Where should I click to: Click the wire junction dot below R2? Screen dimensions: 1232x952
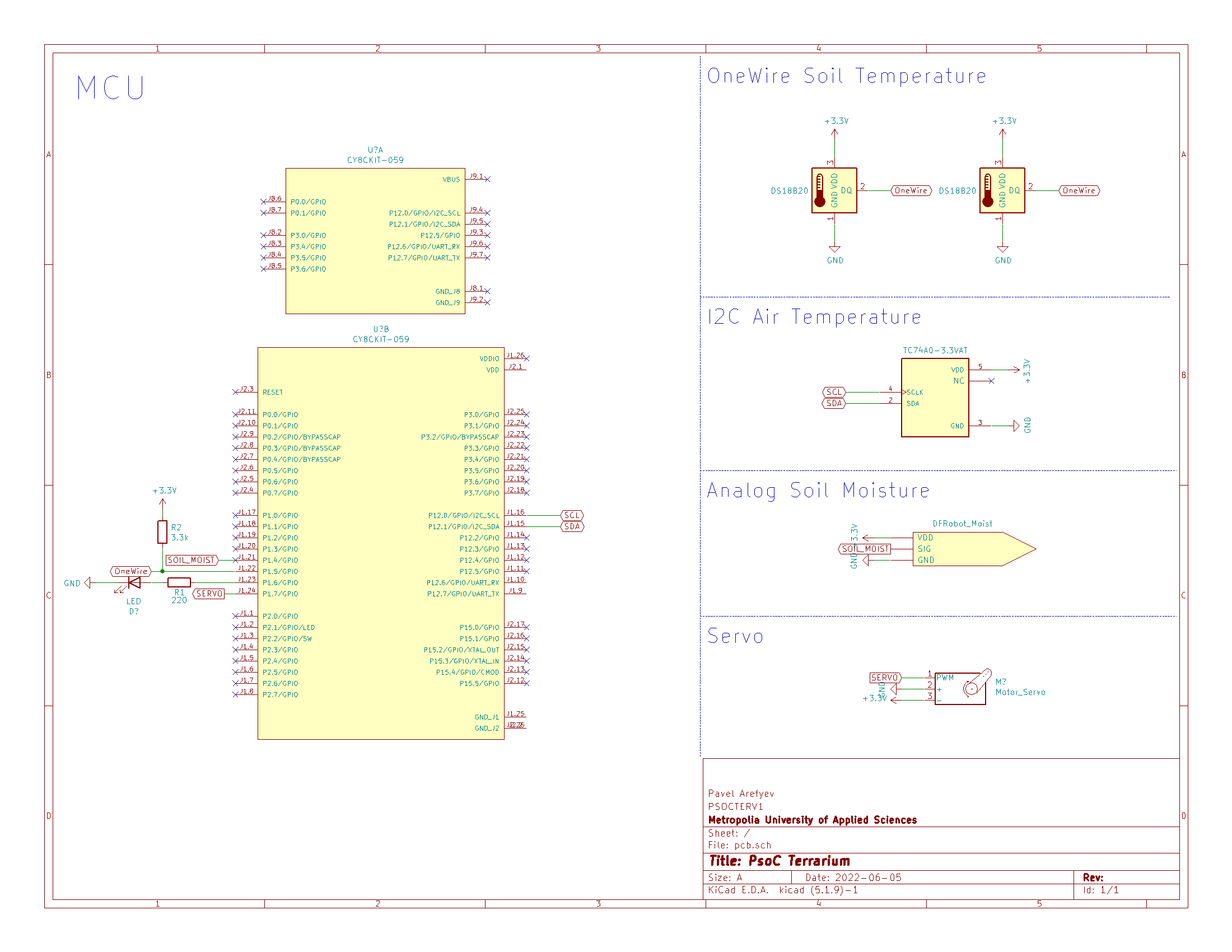[162, 571]
